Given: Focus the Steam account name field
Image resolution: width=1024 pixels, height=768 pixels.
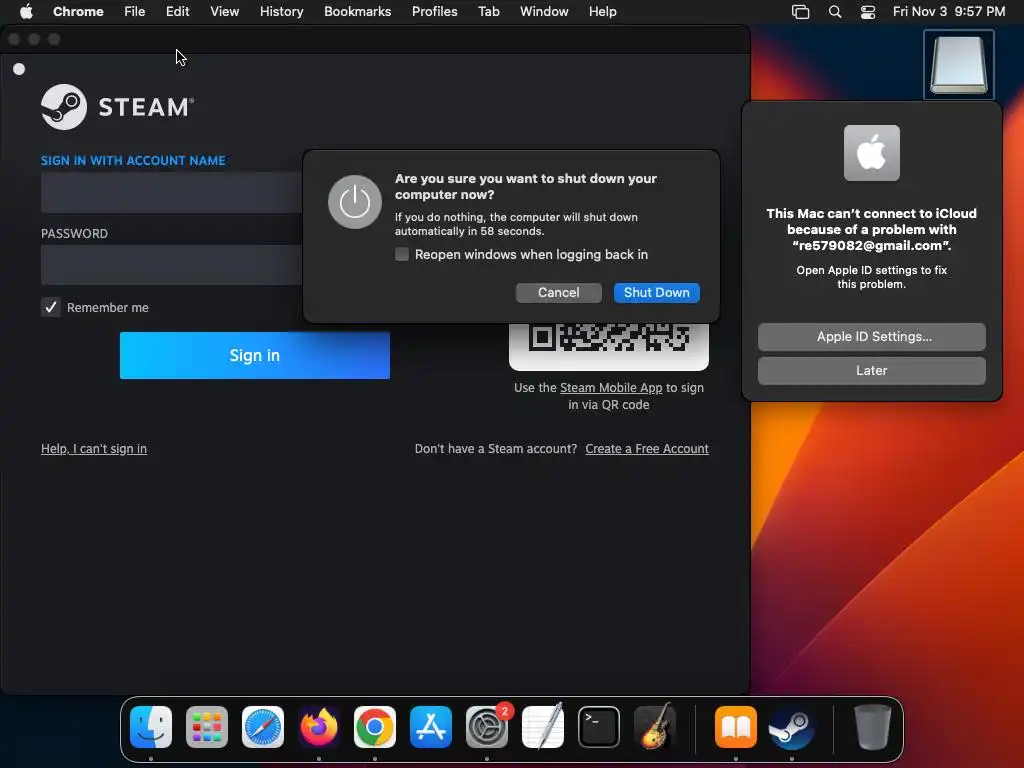Looking at the screenshot, I should [172, 192].
